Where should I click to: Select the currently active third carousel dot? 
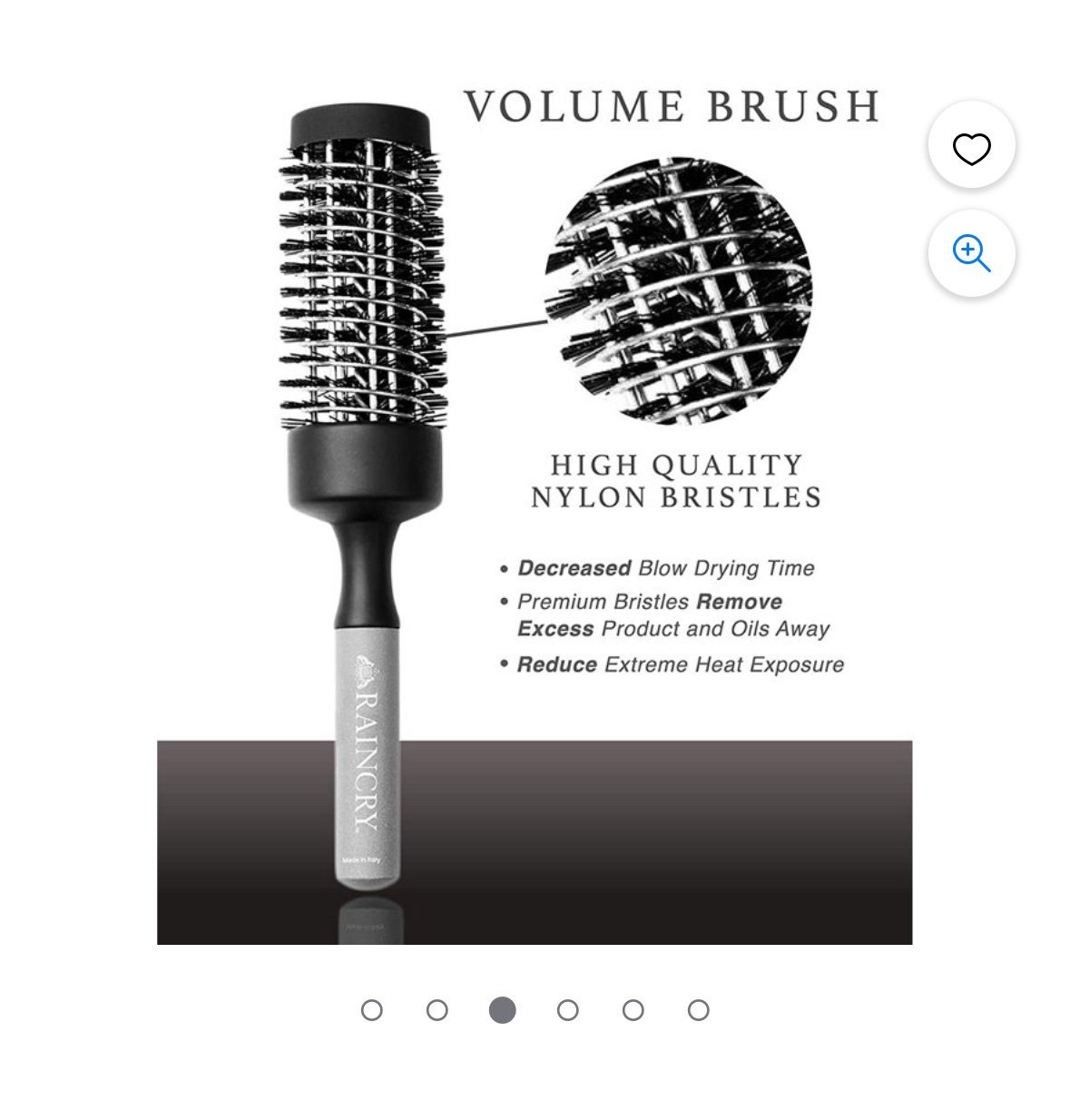tap(502, 1010)
